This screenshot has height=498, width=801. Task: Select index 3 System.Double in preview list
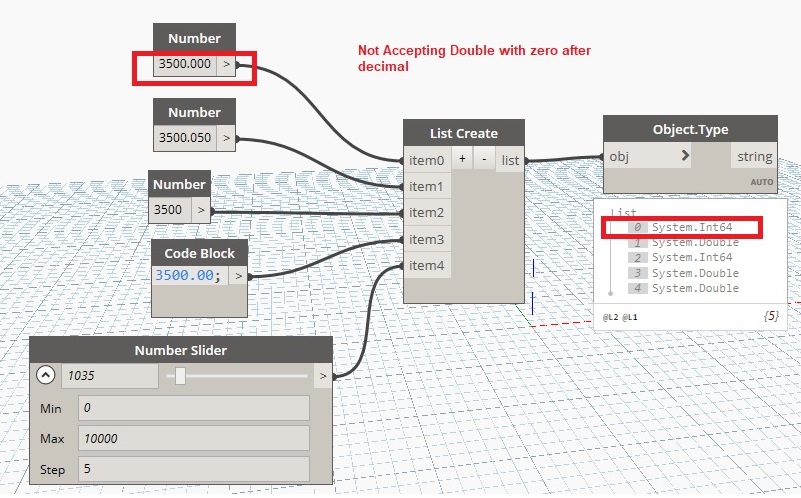tap(684, 273)
